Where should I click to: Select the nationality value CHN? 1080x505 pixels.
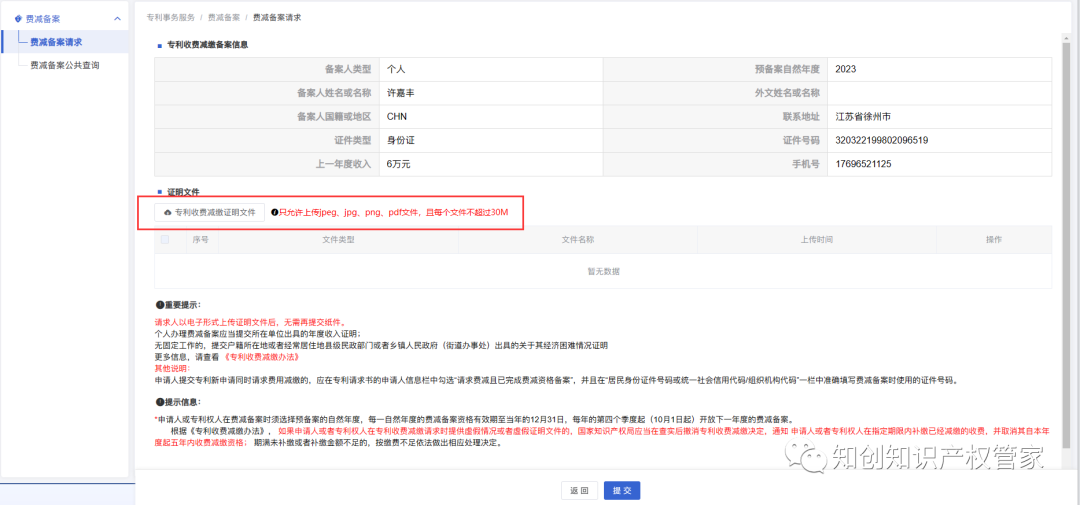point(397,116)
